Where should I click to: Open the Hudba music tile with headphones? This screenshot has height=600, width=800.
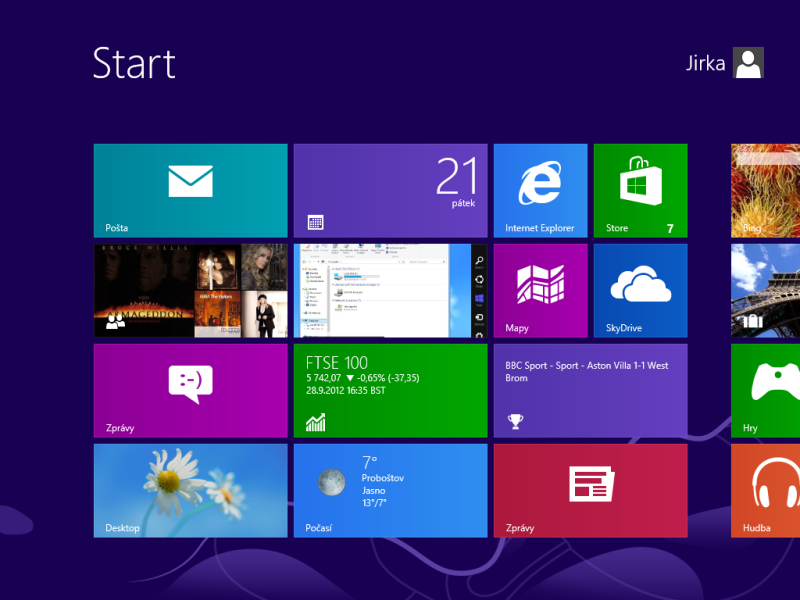[x=766, y=490]
